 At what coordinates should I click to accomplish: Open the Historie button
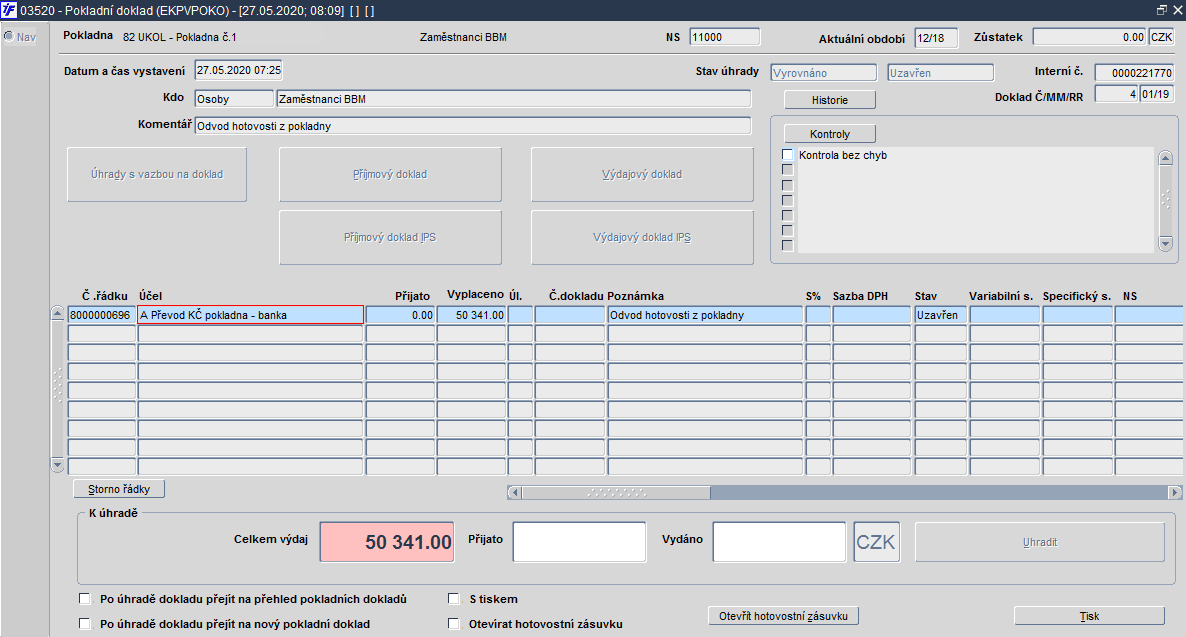pyautogui.click(x=830, y=100)
